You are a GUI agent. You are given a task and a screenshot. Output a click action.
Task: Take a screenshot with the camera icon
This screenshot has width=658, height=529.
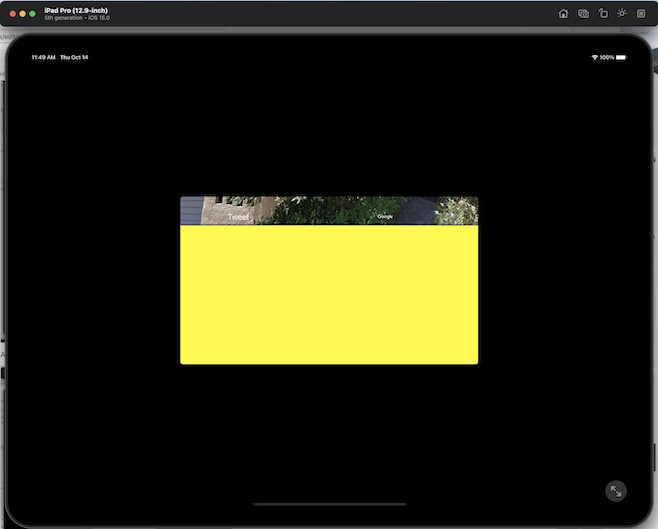coord(583,14)
